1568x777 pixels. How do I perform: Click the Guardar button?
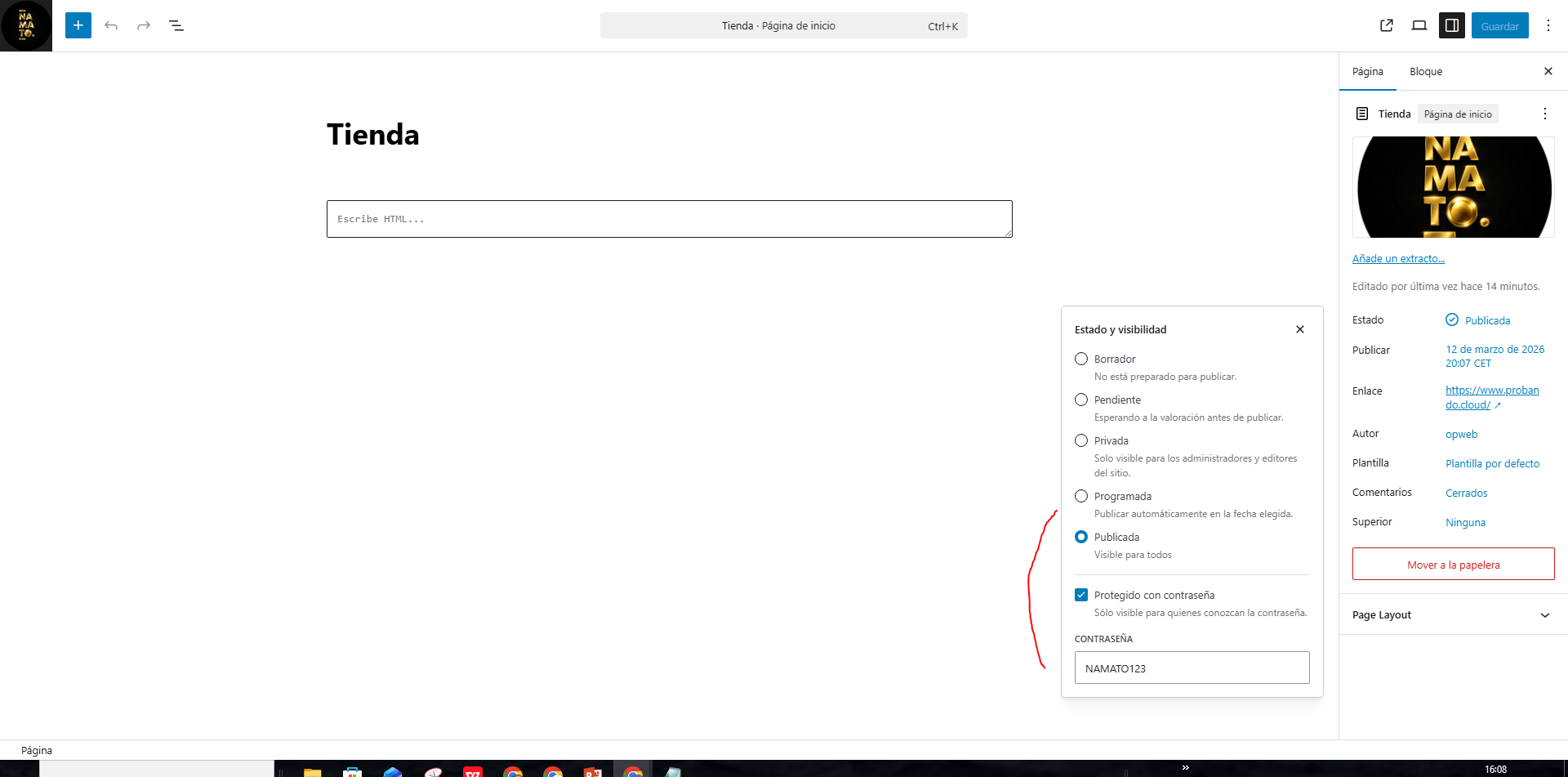click(1499, 25)
